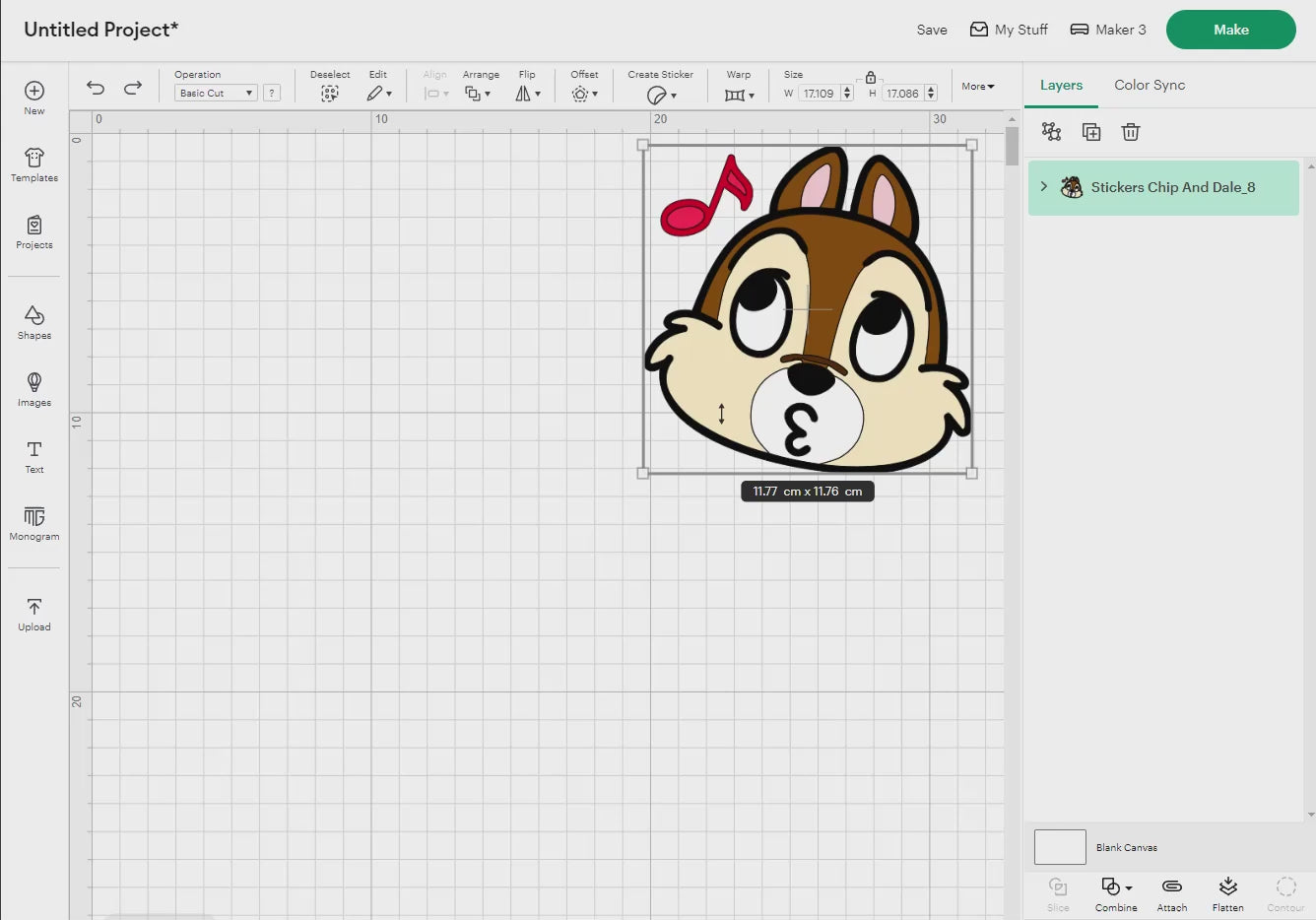Delete the selected layer with trash icon
Viewport: 1316px width, 920px height.
(x=1131, y=132)
